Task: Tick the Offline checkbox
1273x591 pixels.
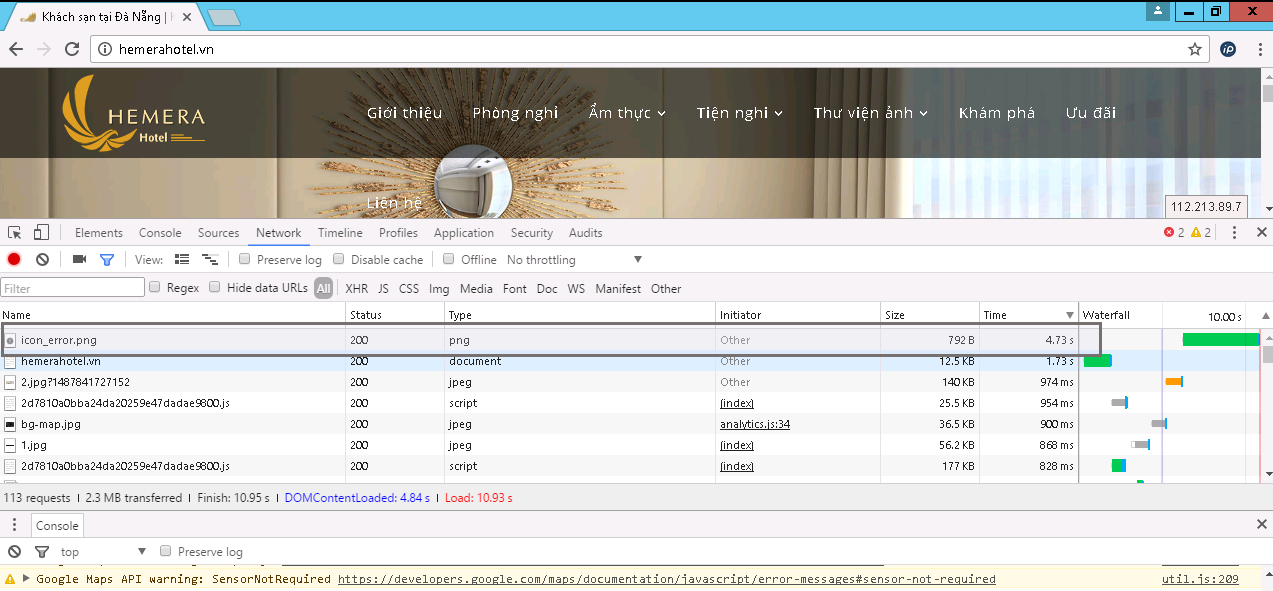Action: [x=449, y=260]
